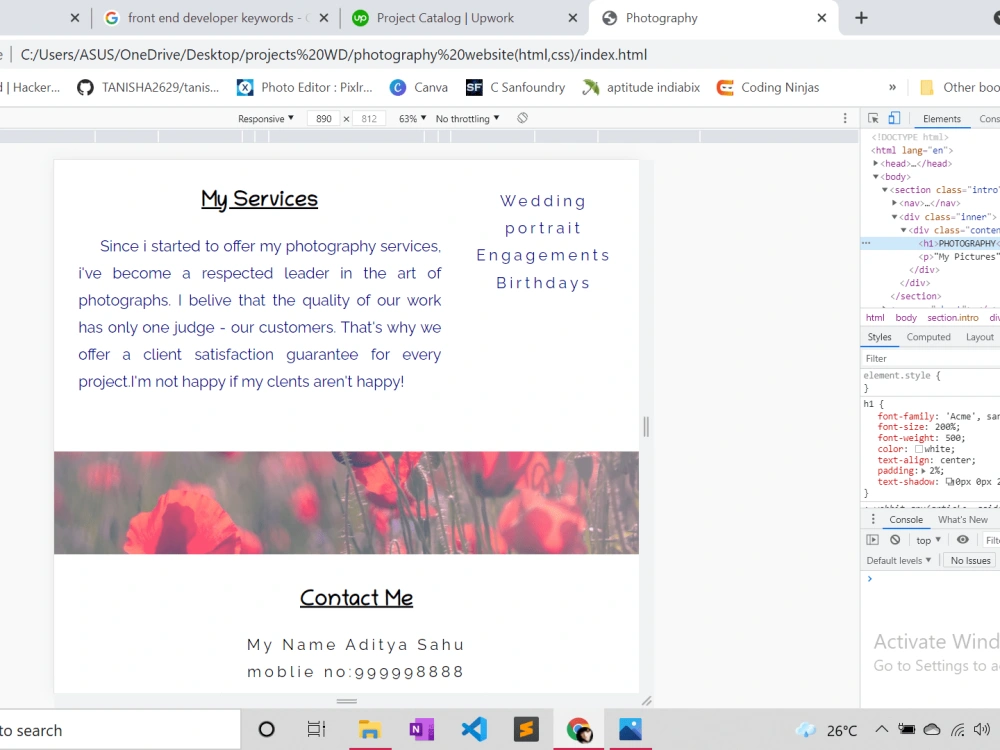Switch to the Computed styles tab
Screen dimensions: 1000x750
click(x=928, y=337)
